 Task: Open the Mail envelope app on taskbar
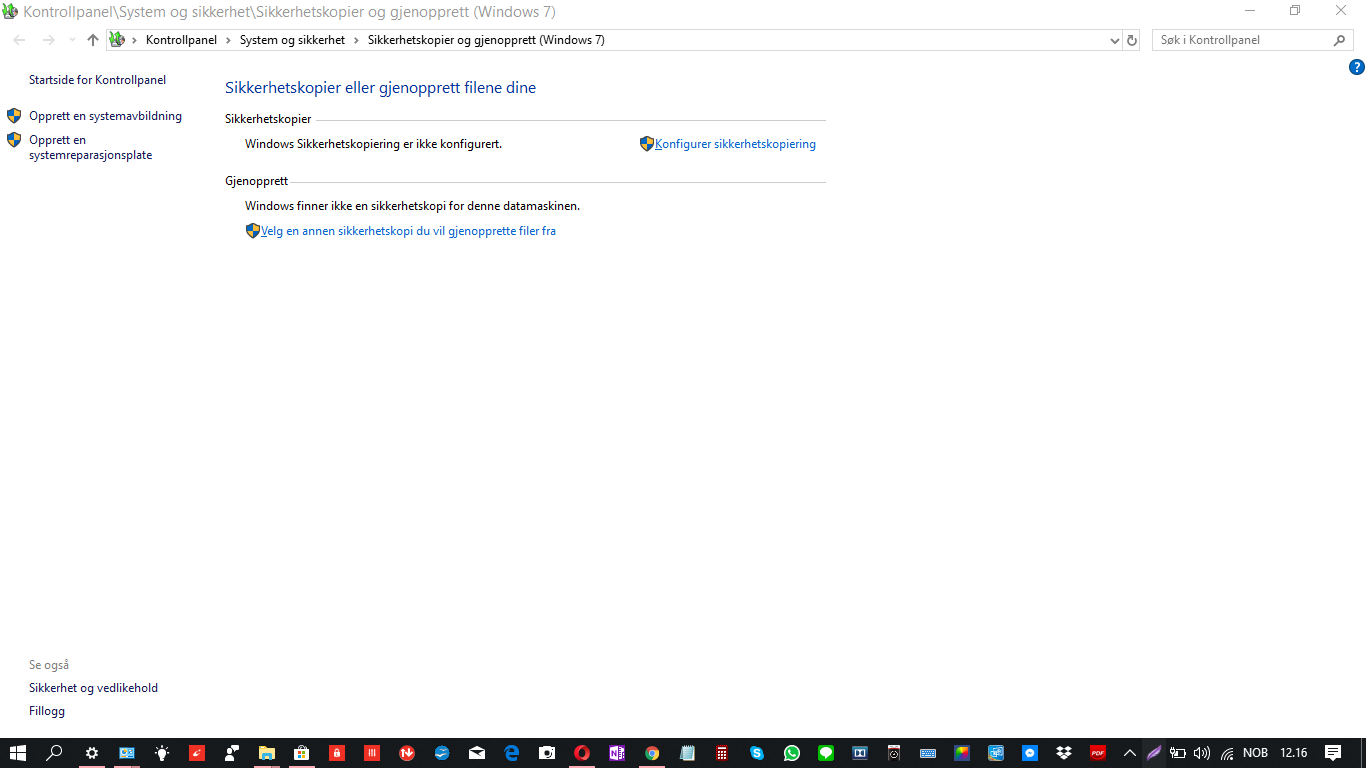tap(477, 753)
